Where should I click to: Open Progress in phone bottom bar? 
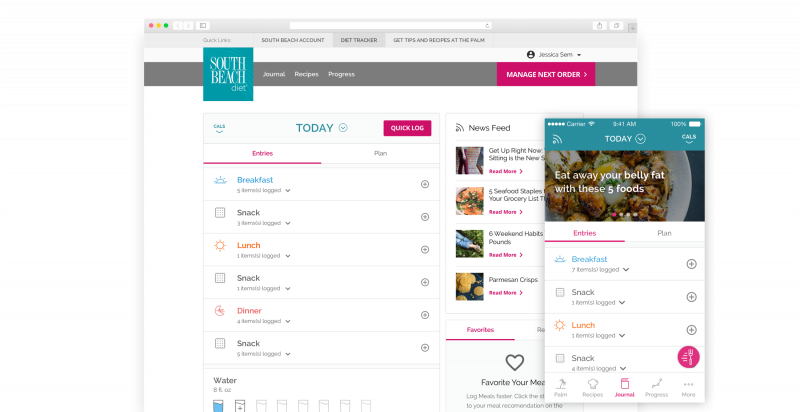(657, 388)
